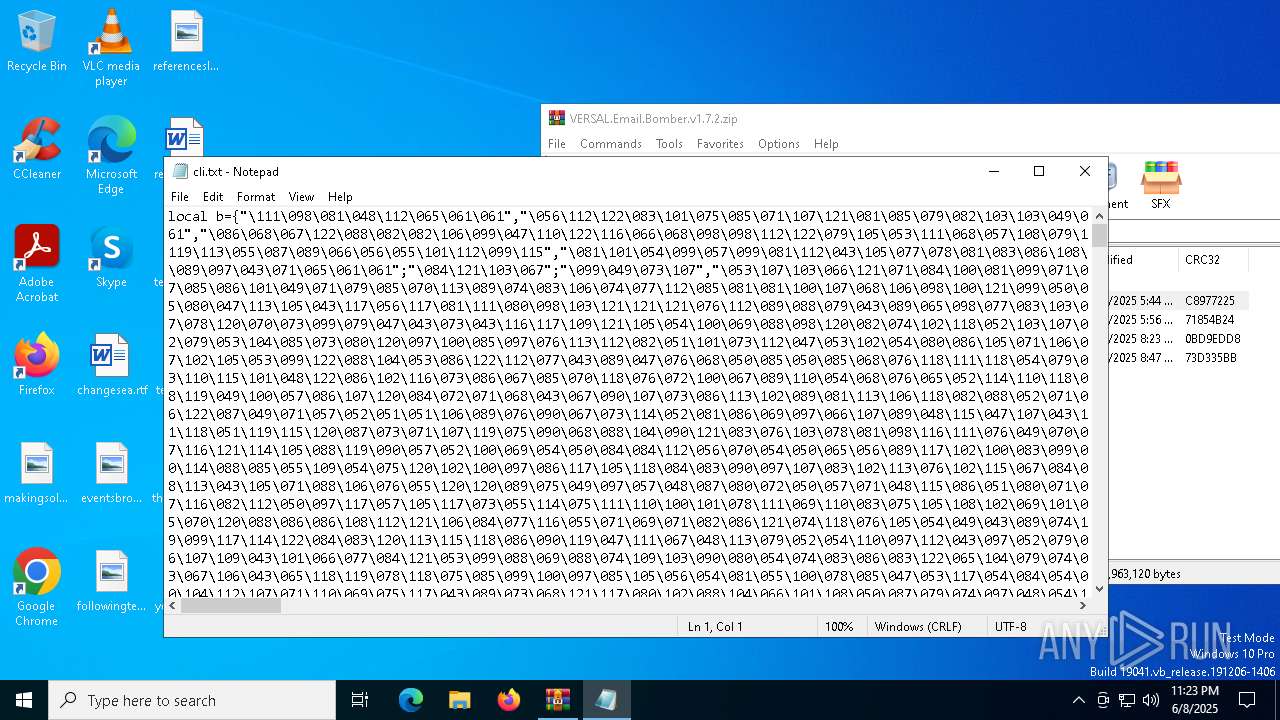This screenshot has width=1280, height=720.
Task: Click the Type here to search box
Action: click(x=192, y=700)
